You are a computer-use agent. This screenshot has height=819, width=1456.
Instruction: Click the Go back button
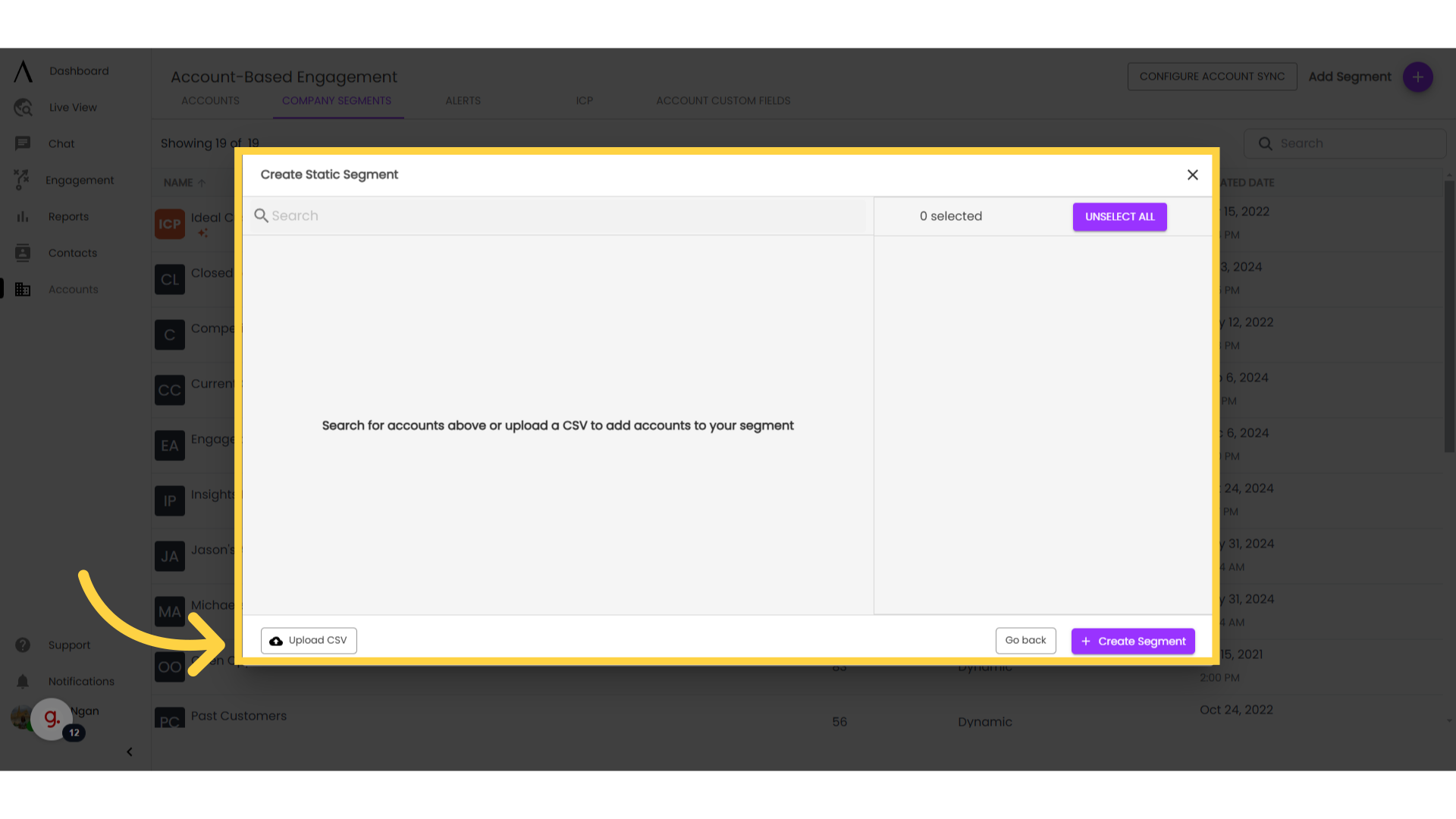[1025, 640]
